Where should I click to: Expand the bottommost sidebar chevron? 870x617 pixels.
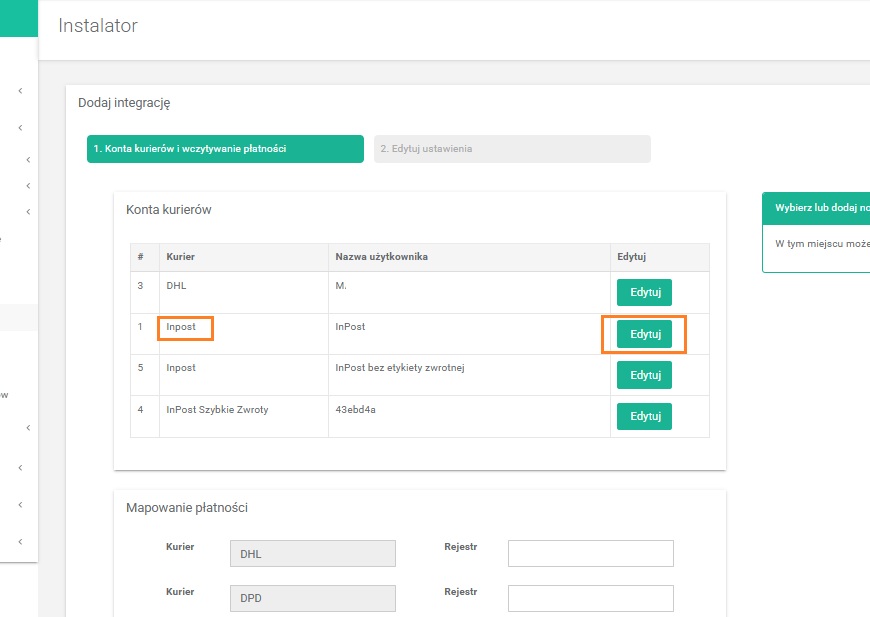tap(20, 541)
